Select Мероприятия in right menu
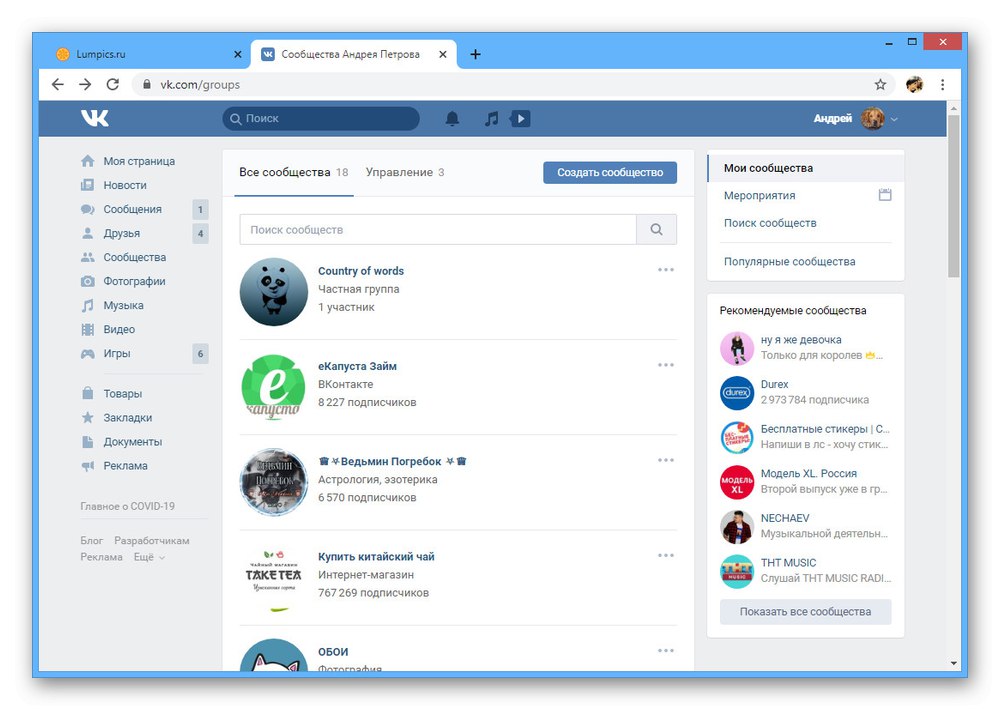This screenshot has height=710, width=1000. point(760,195)
